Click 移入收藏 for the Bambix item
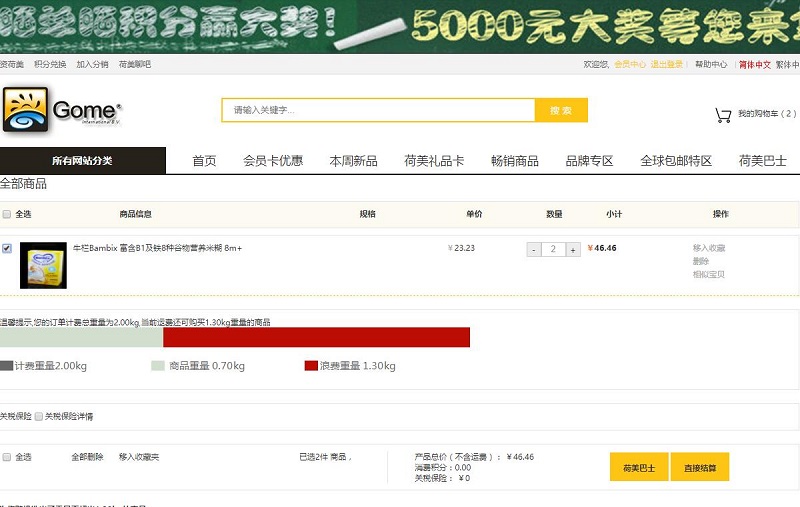This screenshot has width=800, height=507. [x=709, y=248]
